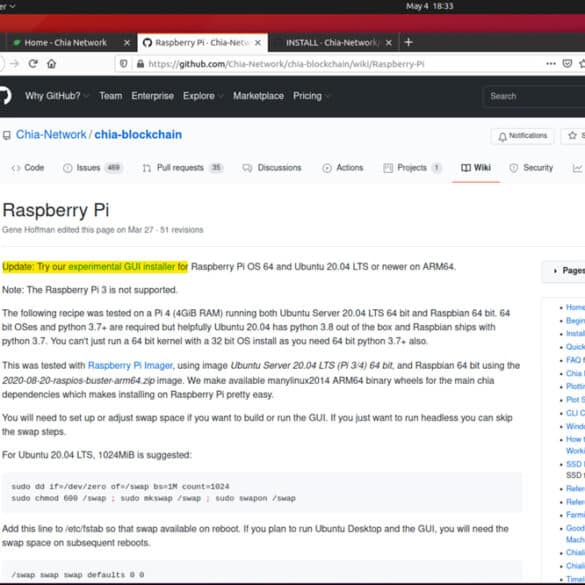Open the Team page link
Image resolution: width=585 pixels, height=585 pixels.
(111, 96)
